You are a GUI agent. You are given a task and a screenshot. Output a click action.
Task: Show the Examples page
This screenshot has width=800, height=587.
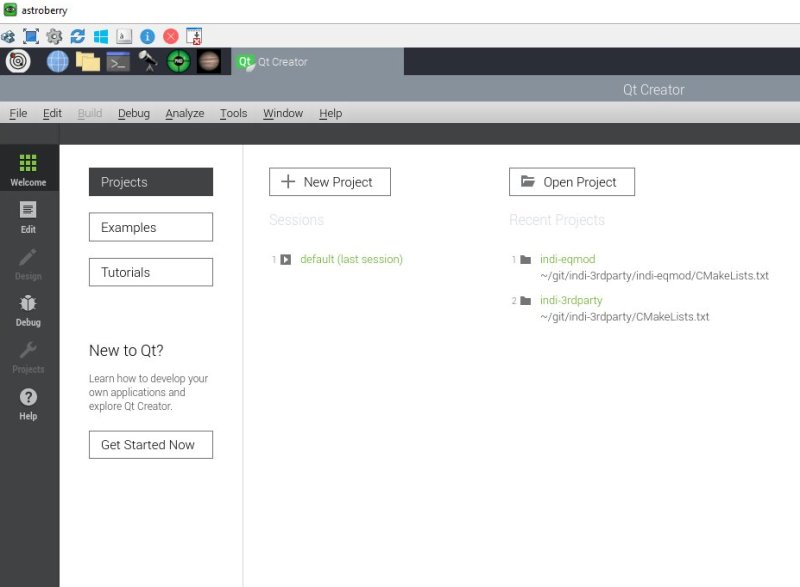(x=151, y=227)
